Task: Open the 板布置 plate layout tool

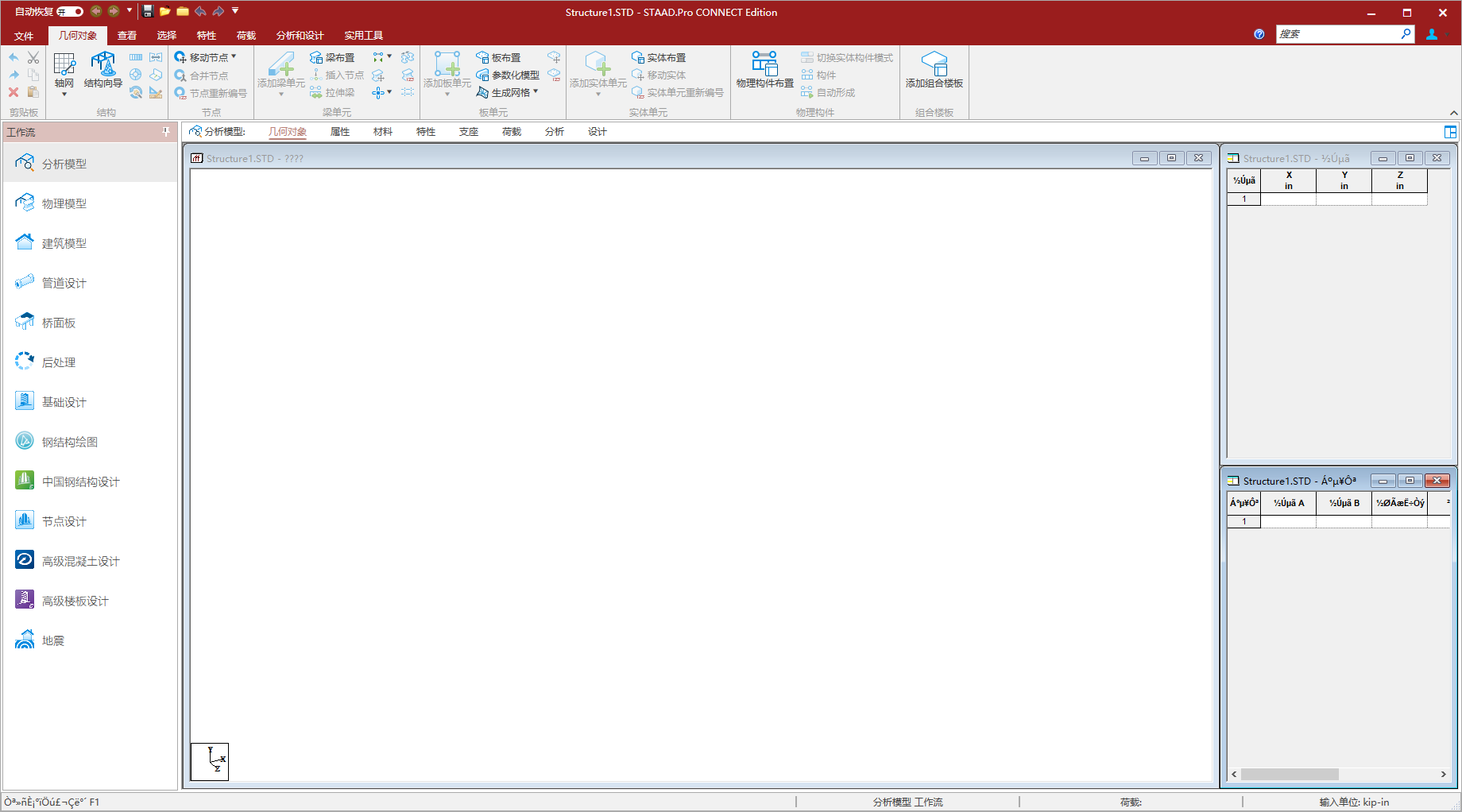Action: [498, 58]
